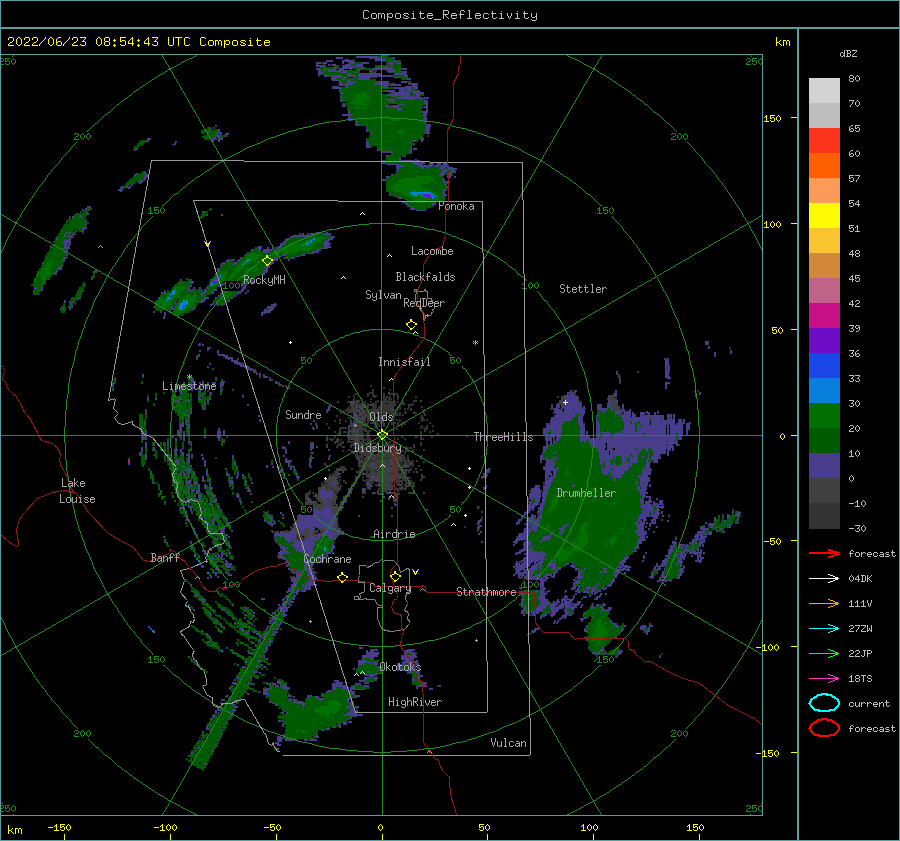Click the red forecast ellipse icon
The height and width of the screenshot is (841, 900).
[x=824, y=728]
